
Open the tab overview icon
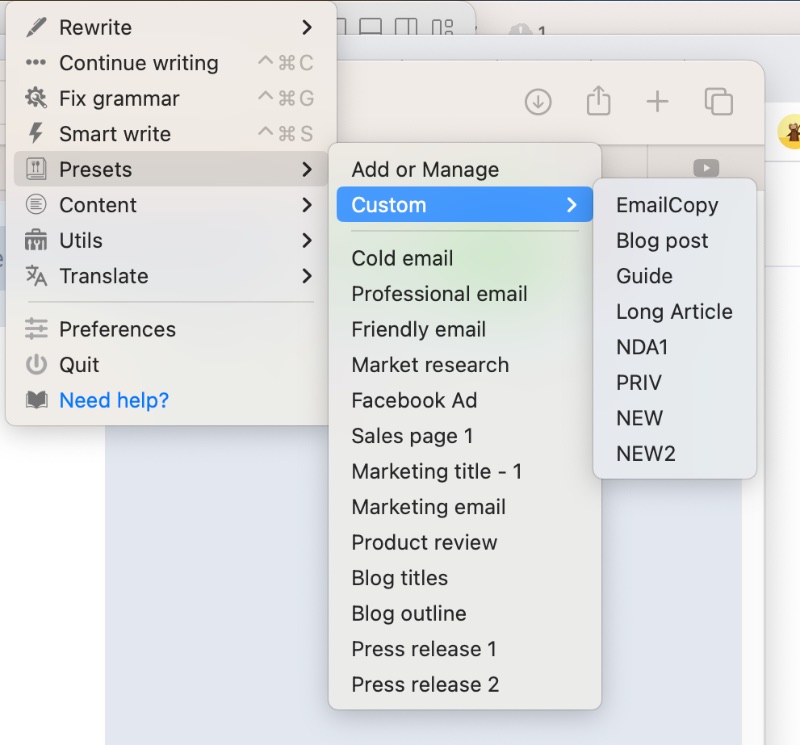[718, 101]
